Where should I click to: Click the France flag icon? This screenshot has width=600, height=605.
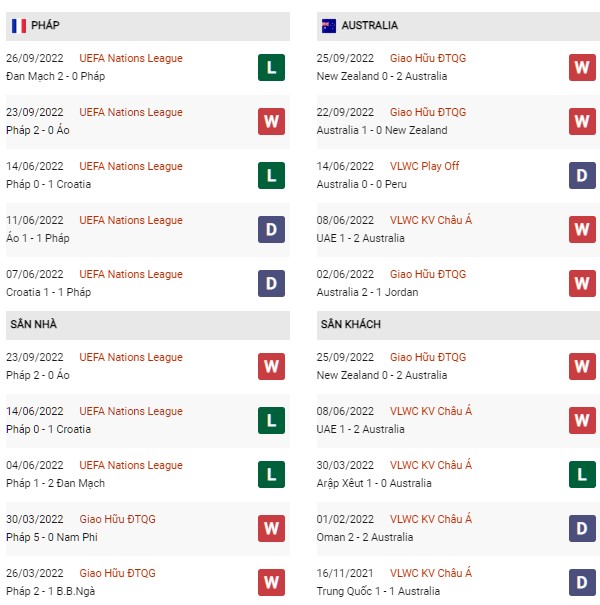pos(19,26)
